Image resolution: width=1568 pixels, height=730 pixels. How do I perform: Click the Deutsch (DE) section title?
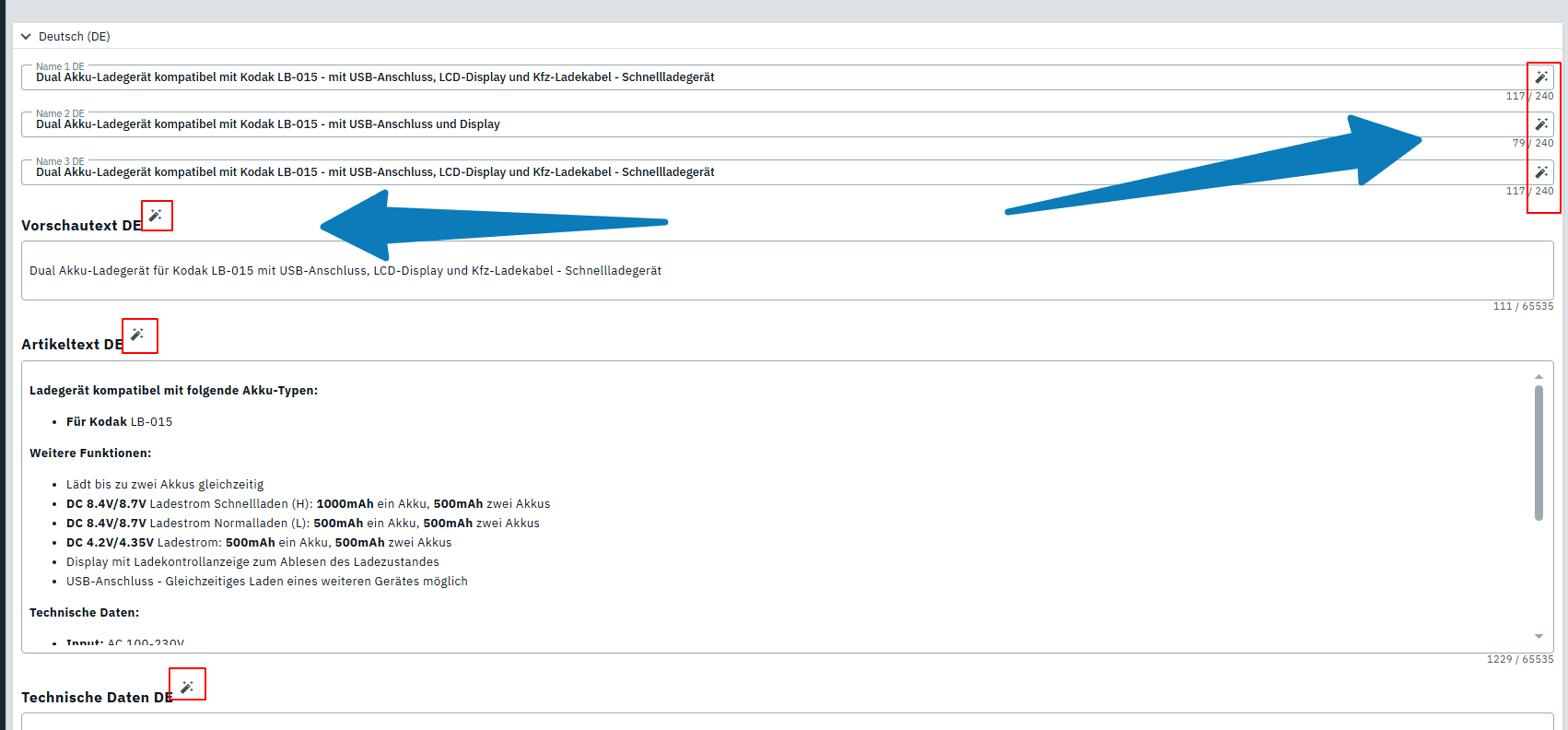coord(75,37)
